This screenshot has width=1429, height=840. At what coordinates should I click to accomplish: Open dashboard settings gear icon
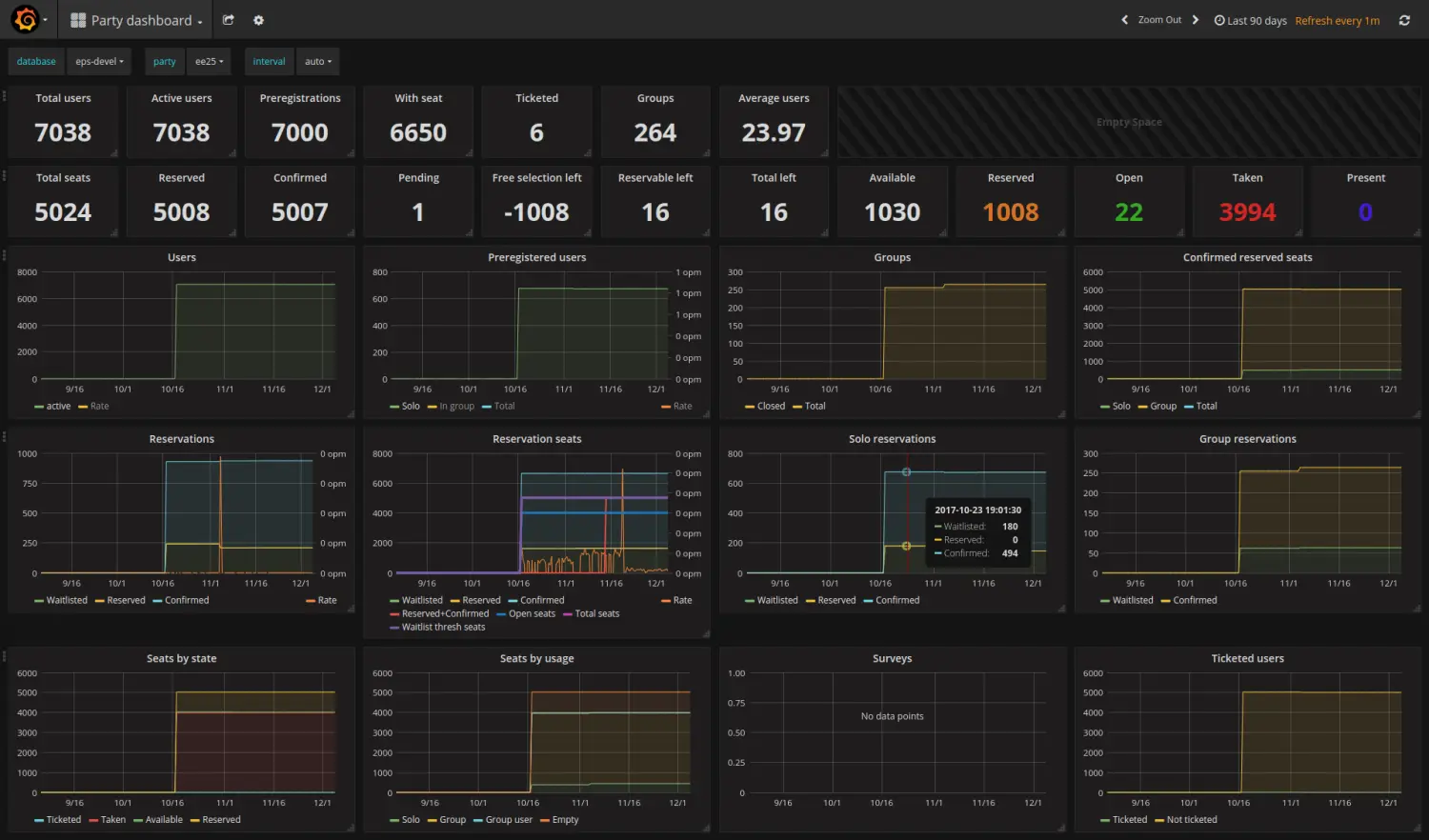(x=258, y=20)
